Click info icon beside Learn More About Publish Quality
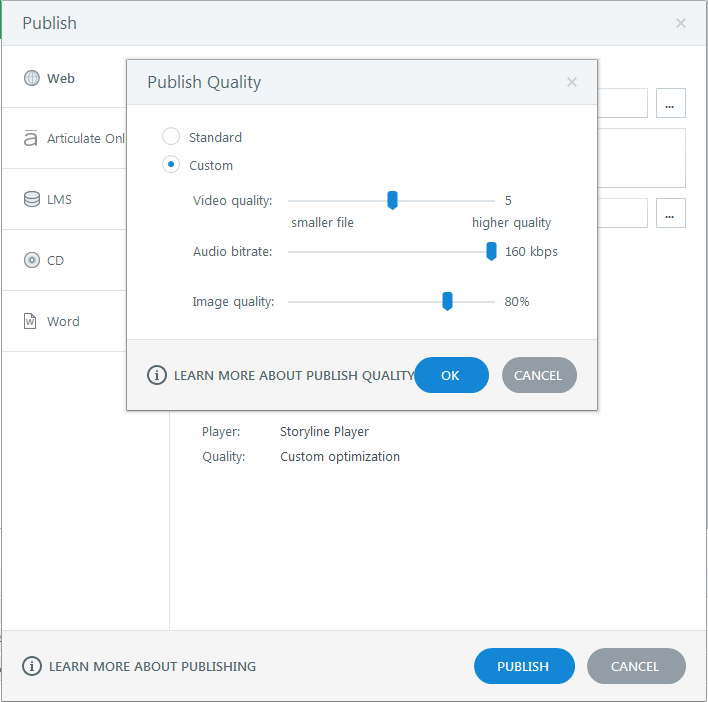Viewport: 708px width, 702px height. 157,375
